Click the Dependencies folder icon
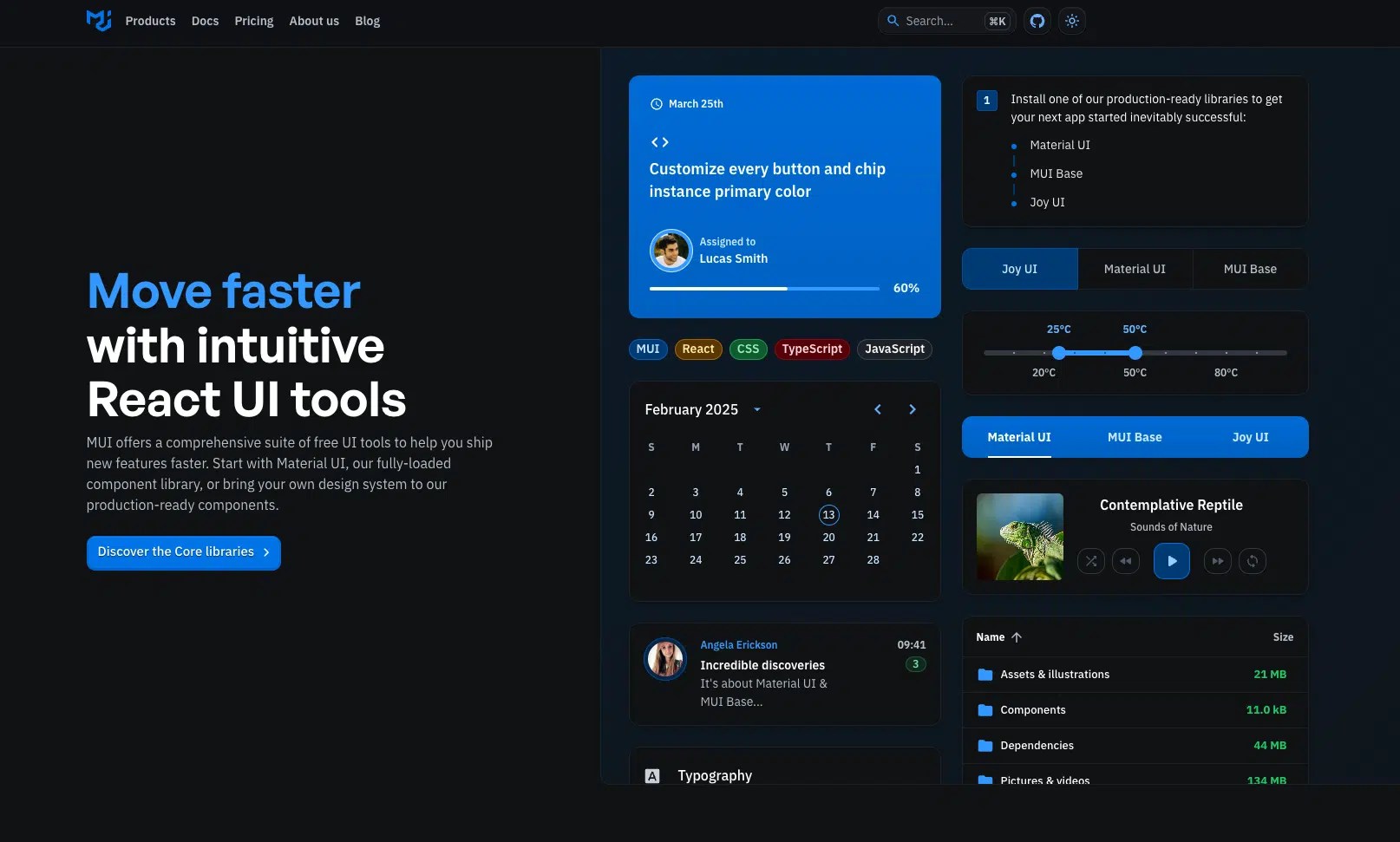 (985, 746)
